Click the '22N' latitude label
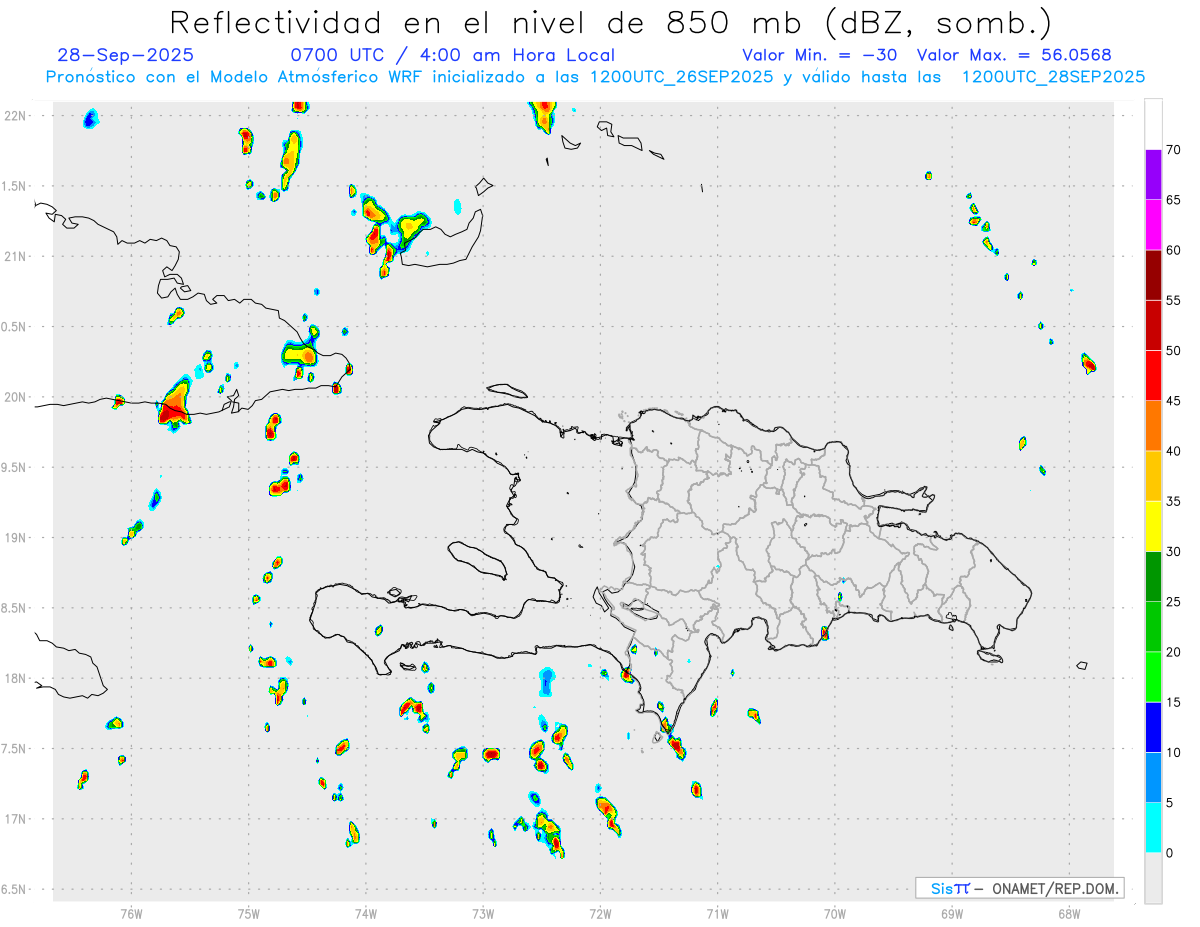The image size is (1200, 927). (x=15, y=116)
